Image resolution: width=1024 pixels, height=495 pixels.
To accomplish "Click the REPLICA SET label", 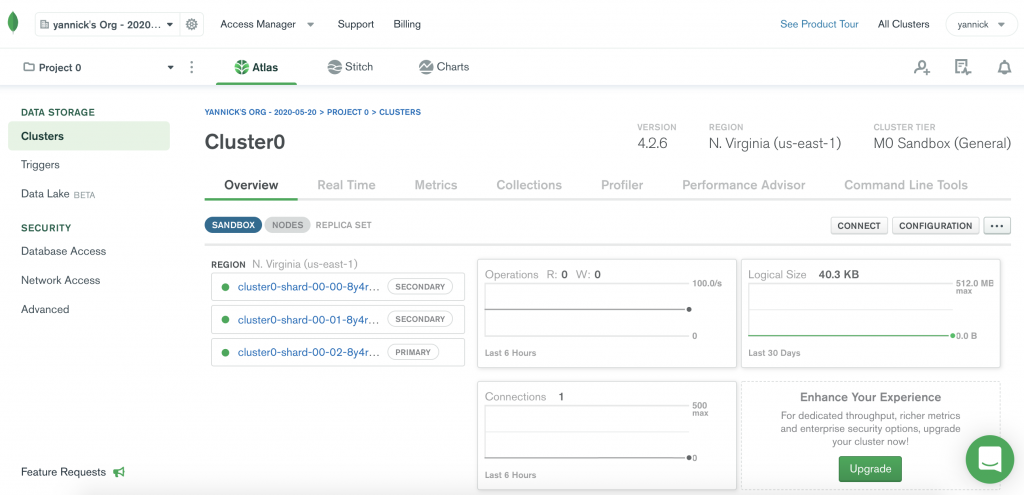I will 344,225.
